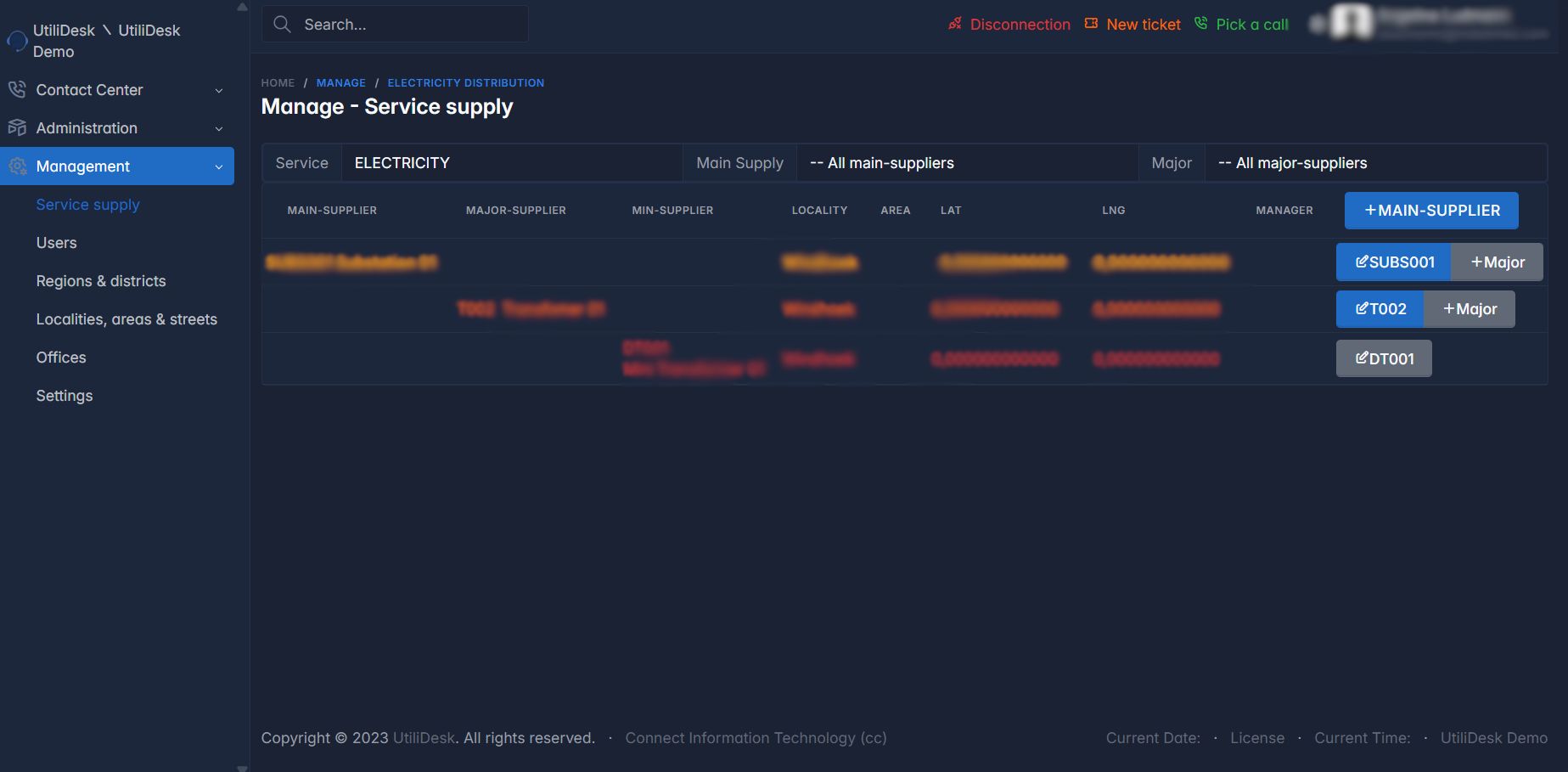Edit the SUBS001 supplier
This screenshot has width=1568, height=772.
(x=1394, y=262)
